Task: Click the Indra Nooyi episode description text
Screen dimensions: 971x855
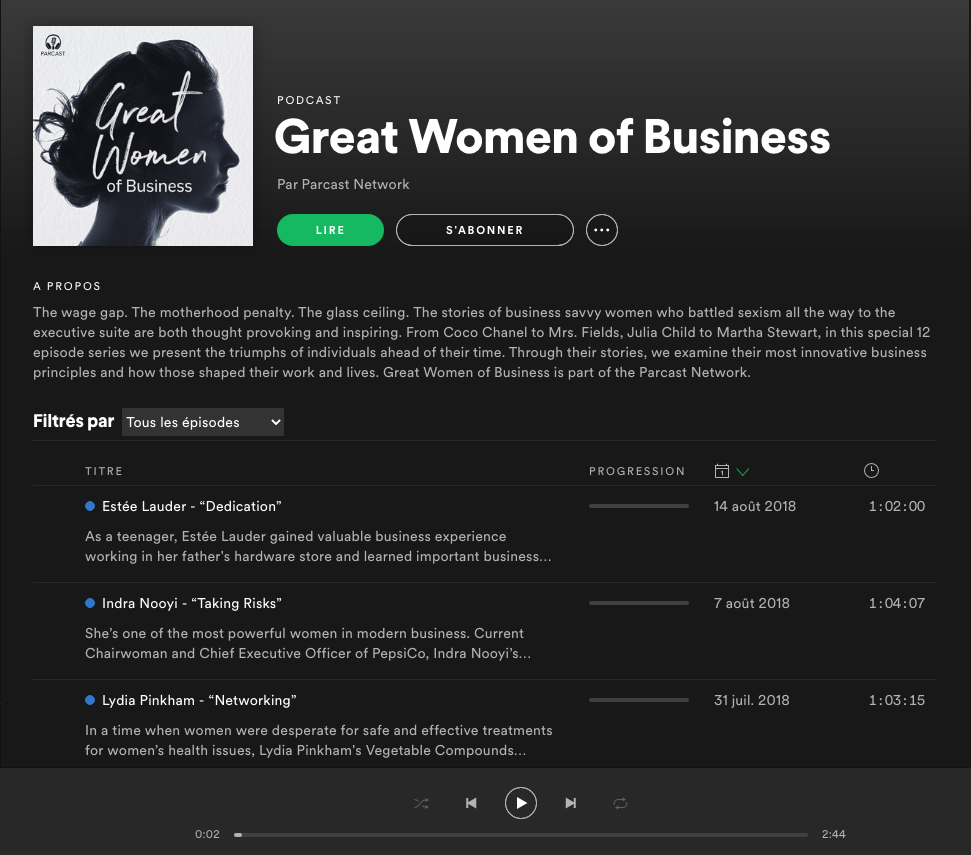Action: click(x=308, y=643)
